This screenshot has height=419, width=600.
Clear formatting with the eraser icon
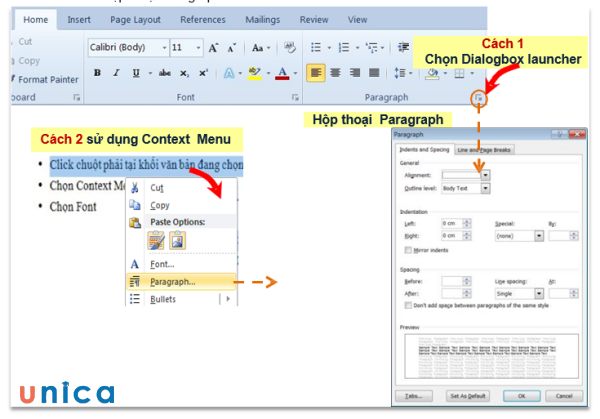[290, 48]
